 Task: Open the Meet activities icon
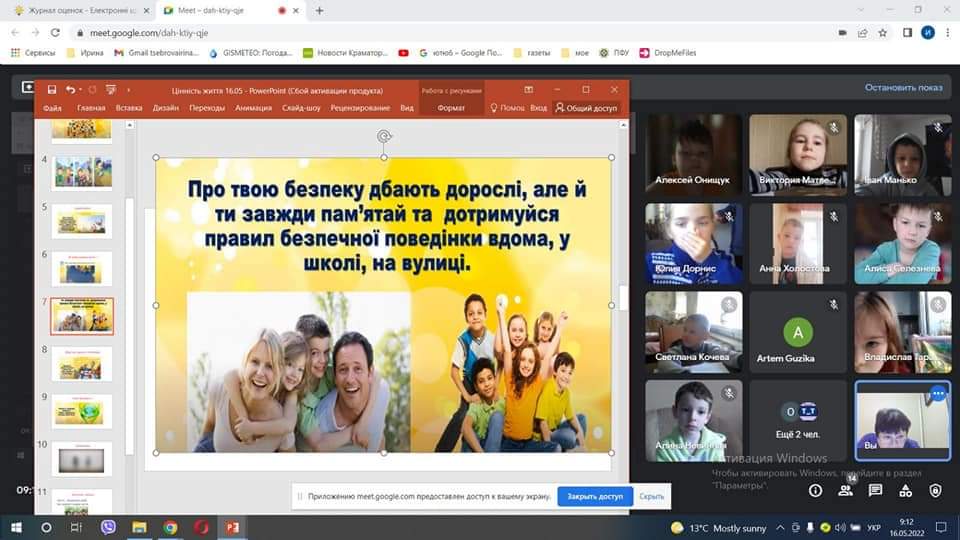coord(905,490)
